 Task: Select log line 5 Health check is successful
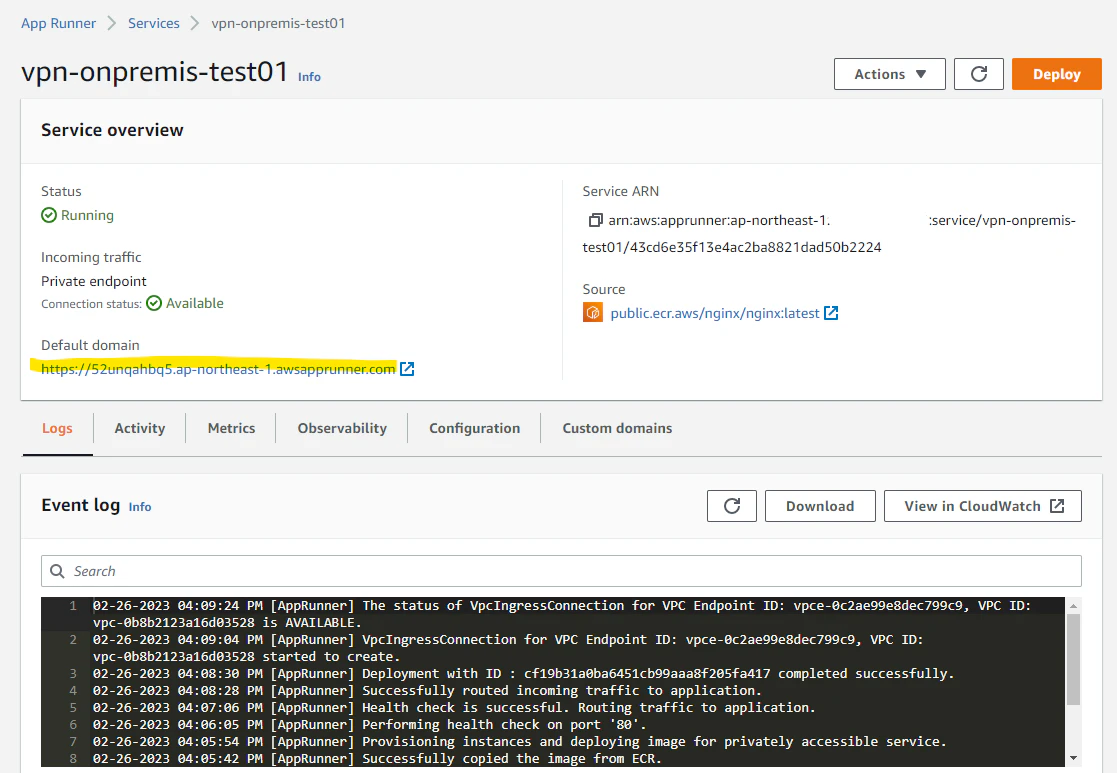[x=454, y=707]
